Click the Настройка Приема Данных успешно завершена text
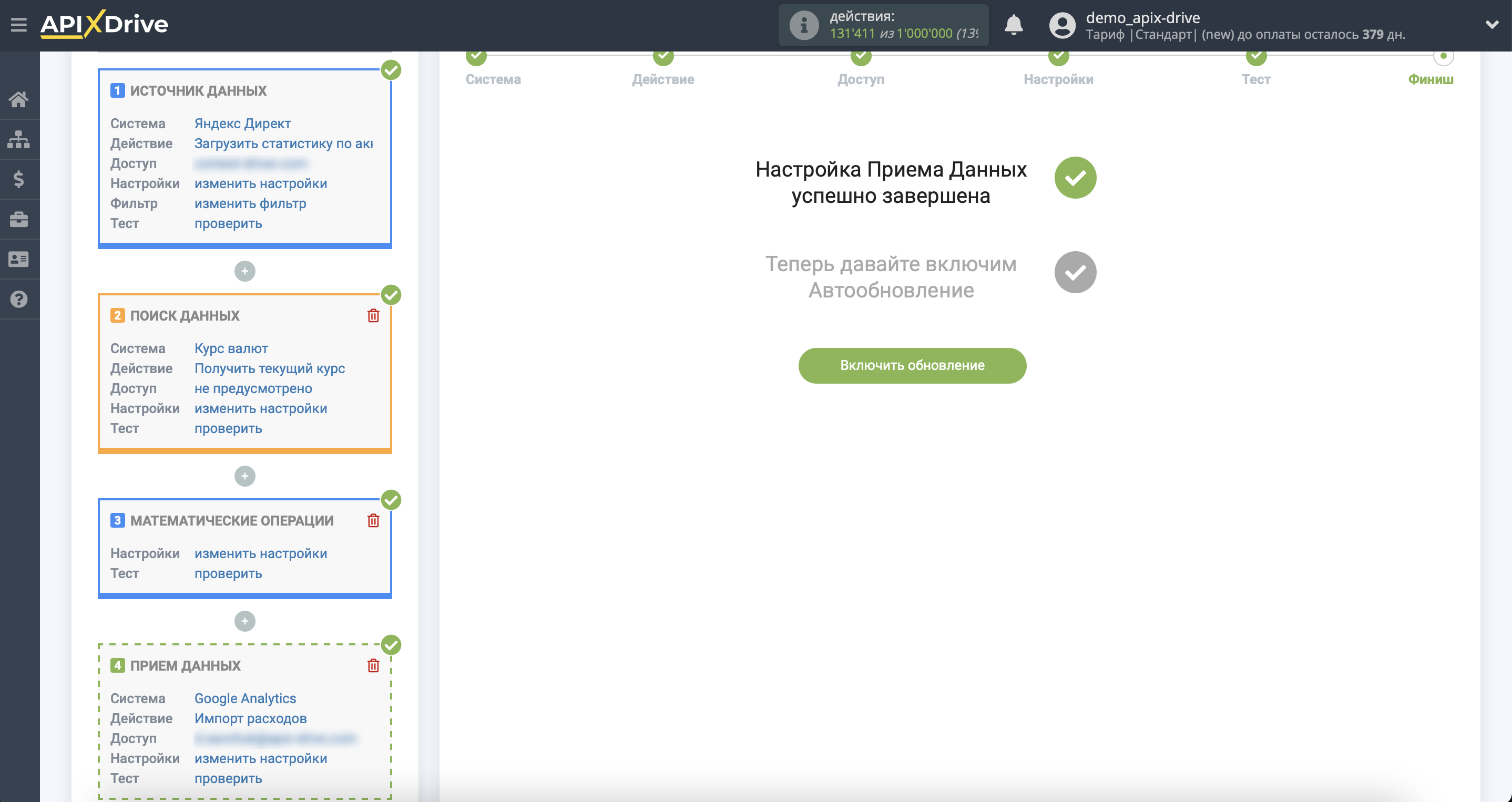This screenshot has width=1512, height=802. (891, 182)
